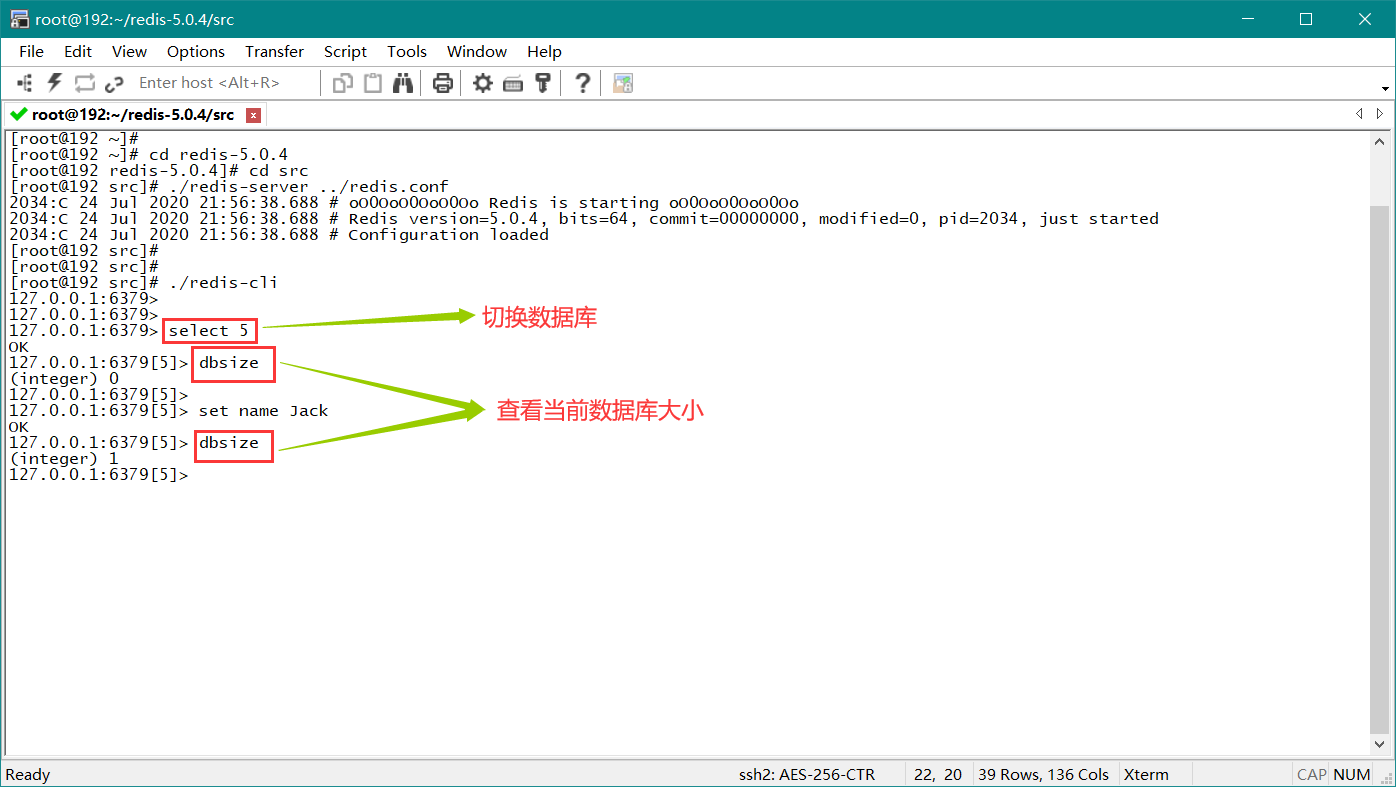Open the Session Manager toolbar icon
1396x787 pixels.
[x=25, y=83]
